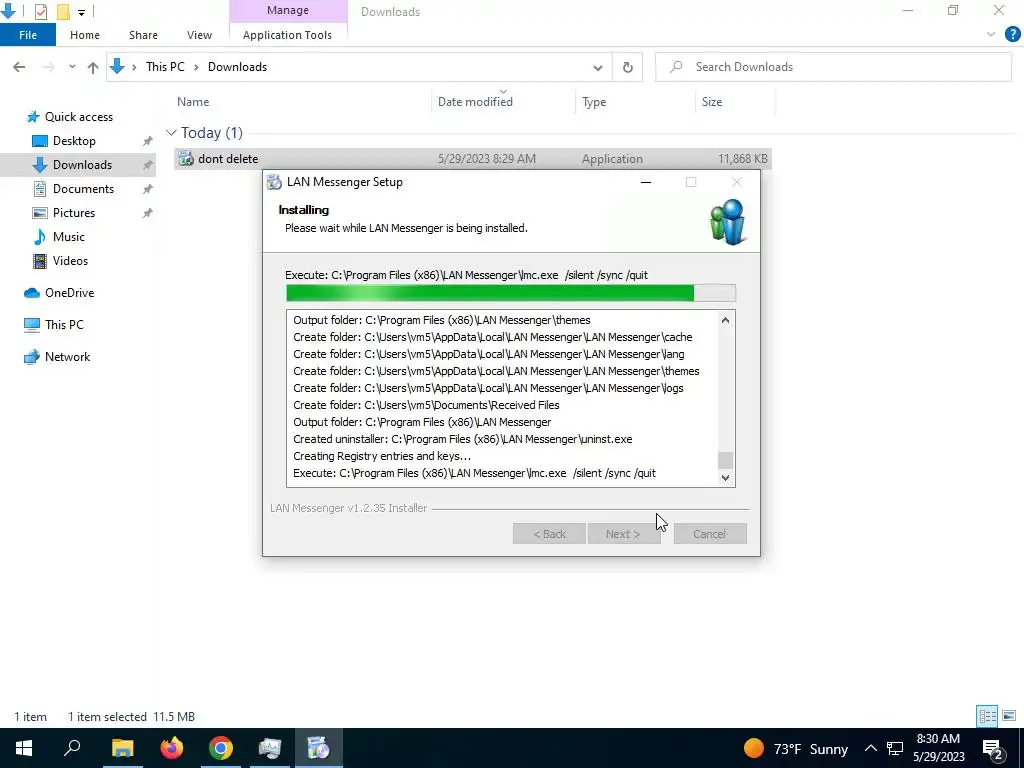Click install log scrollbar up arrow
Screen dimensions: 1024x768
725,320
